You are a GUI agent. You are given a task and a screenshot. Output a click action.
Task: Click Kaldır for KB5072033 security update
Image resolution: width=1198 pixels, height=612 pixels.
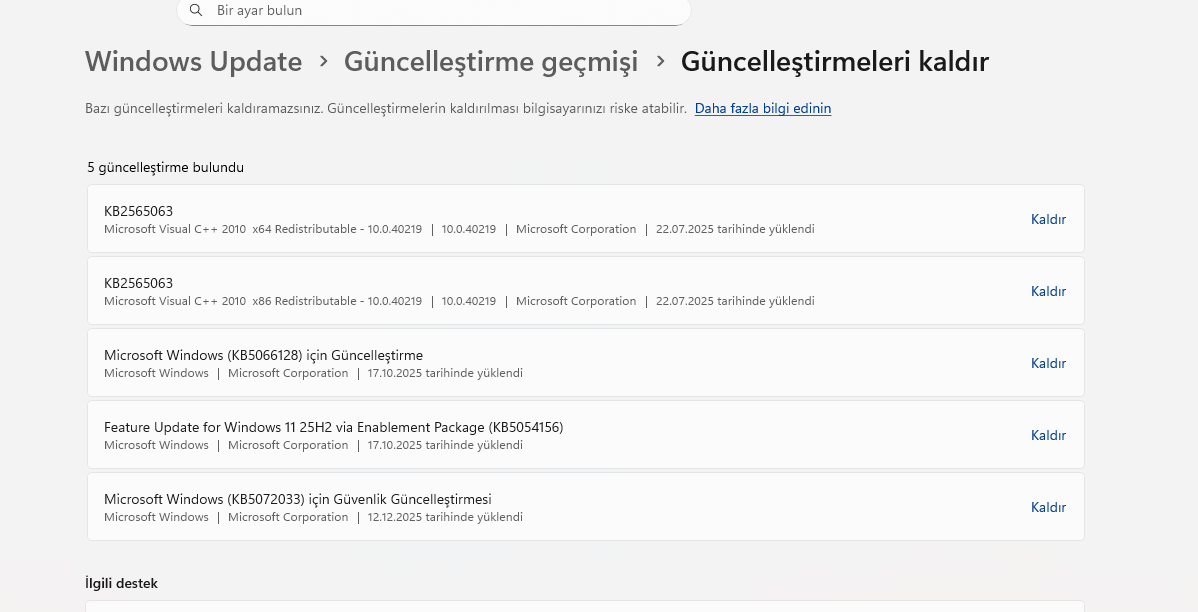pos(1047,507)
